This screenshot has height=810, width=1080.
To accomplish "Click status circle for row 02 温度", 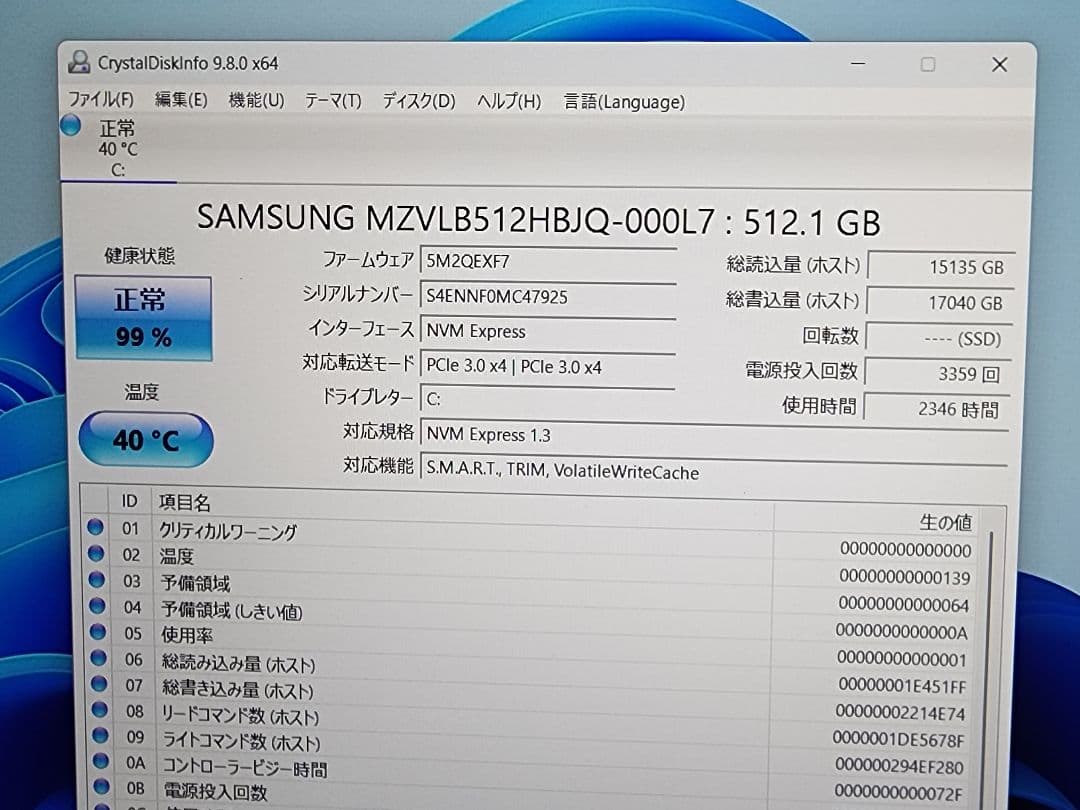I will coord(96,554).
